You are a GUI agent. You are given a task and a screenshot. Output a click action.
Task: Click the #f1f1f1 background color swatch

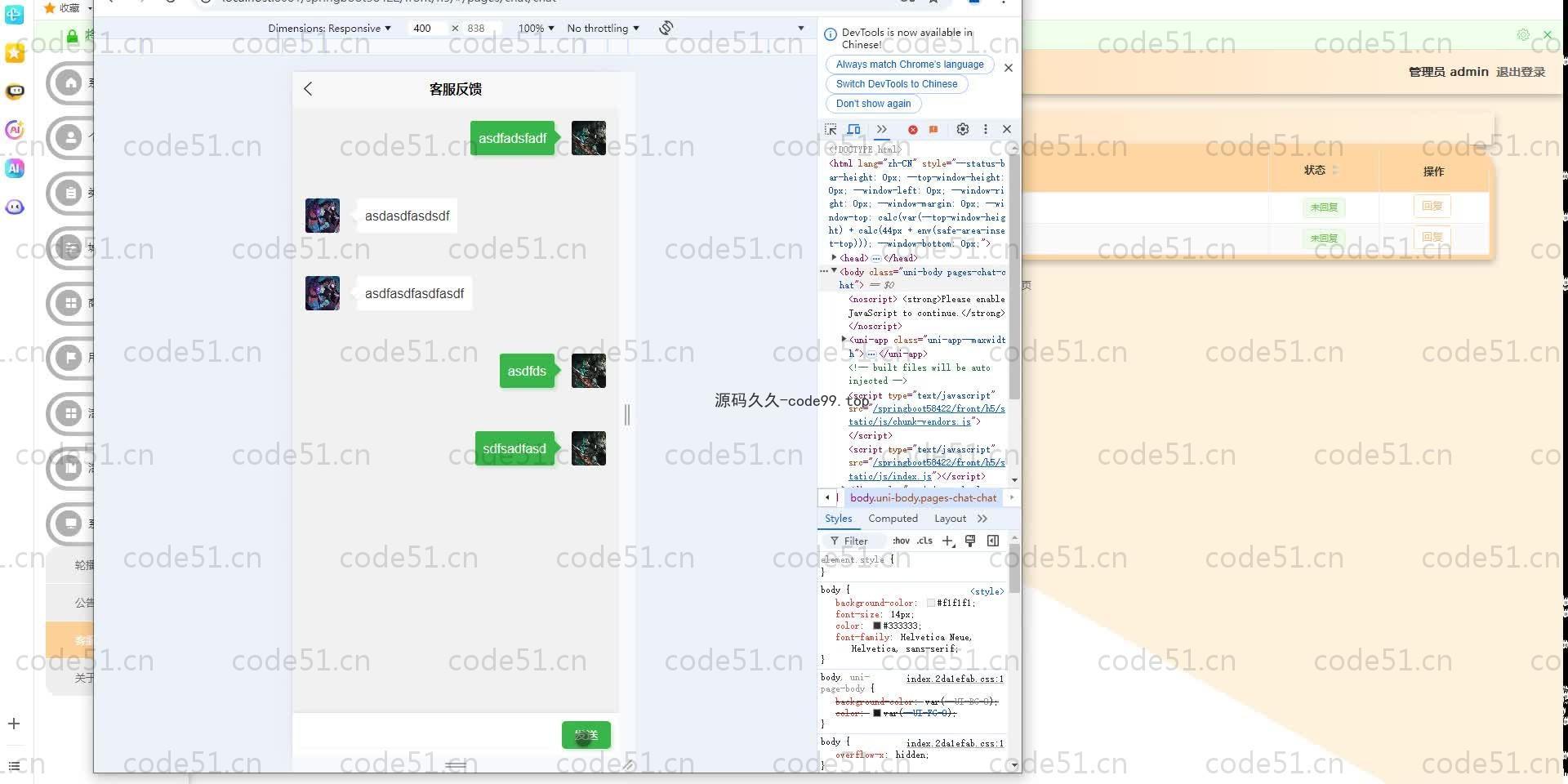click(x=931, y=603)
